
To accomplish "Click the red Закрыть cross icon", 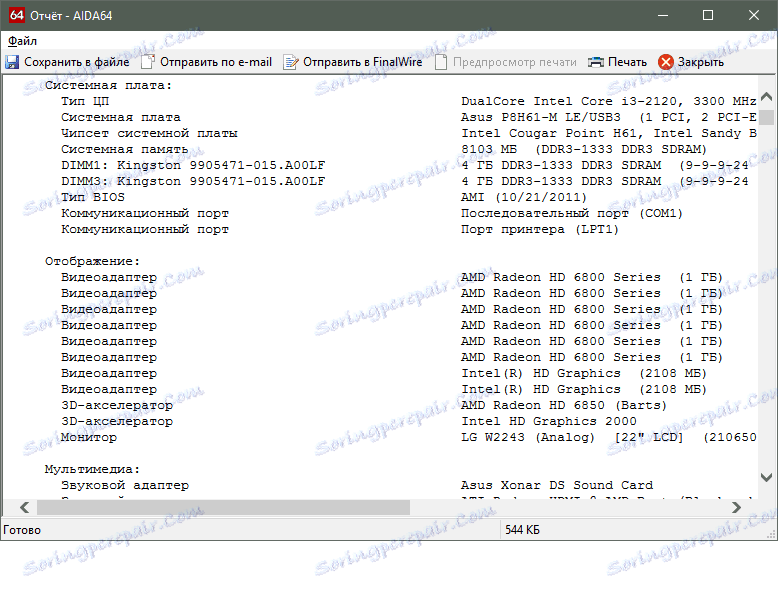I will click(666, 62).
